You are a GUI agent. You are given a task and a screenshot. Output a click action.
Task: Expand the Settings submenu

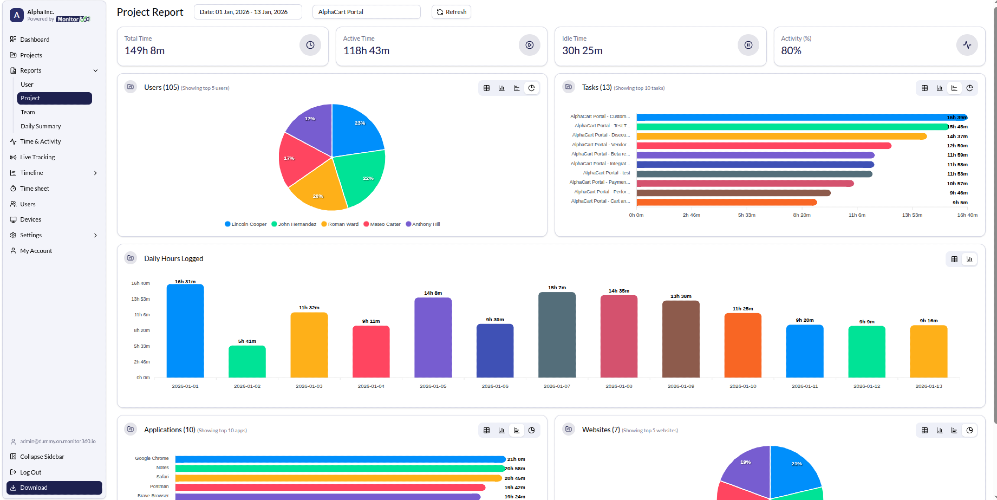click(x=96, y=235)
